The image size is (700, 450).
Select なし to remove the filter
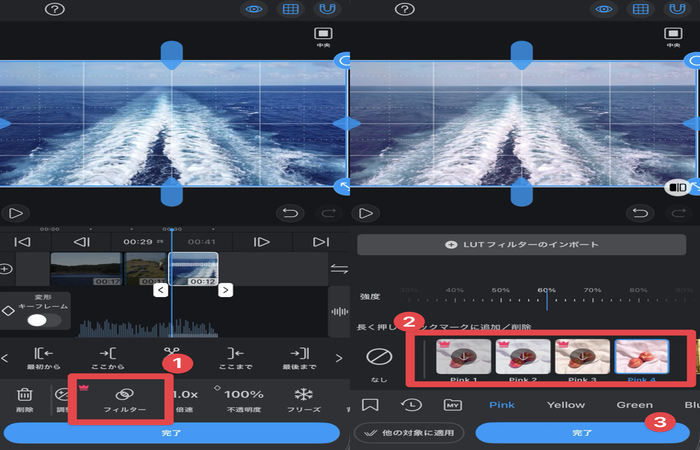tap(378, 361)
